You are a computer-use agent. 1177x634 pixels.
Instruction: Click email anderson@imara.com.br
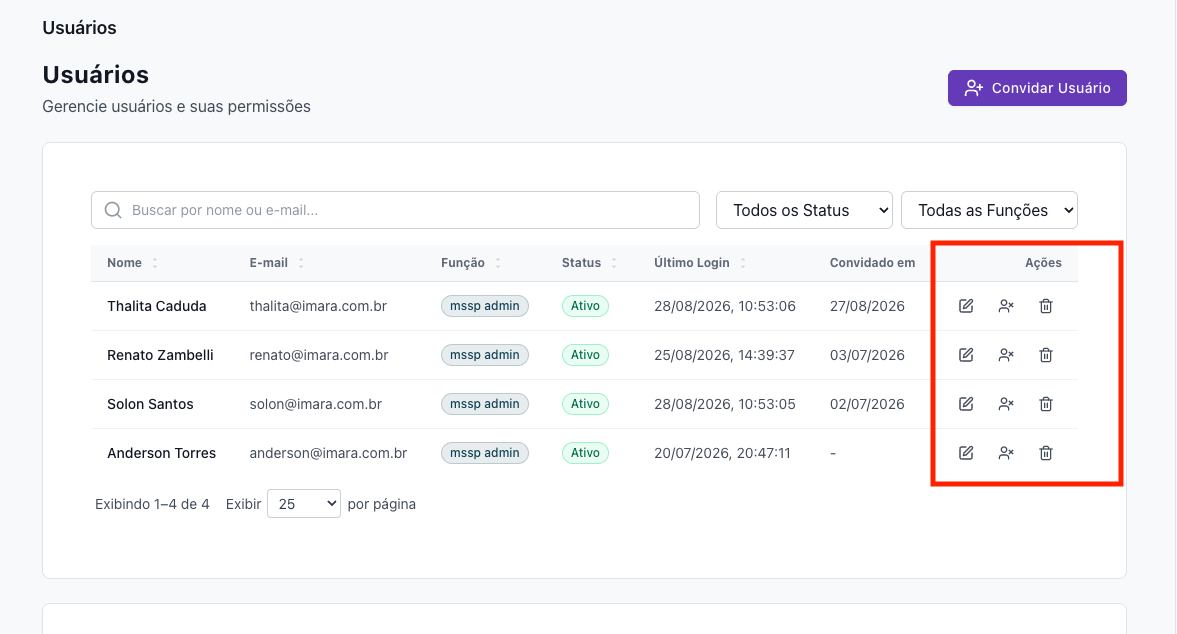point(328,453)
